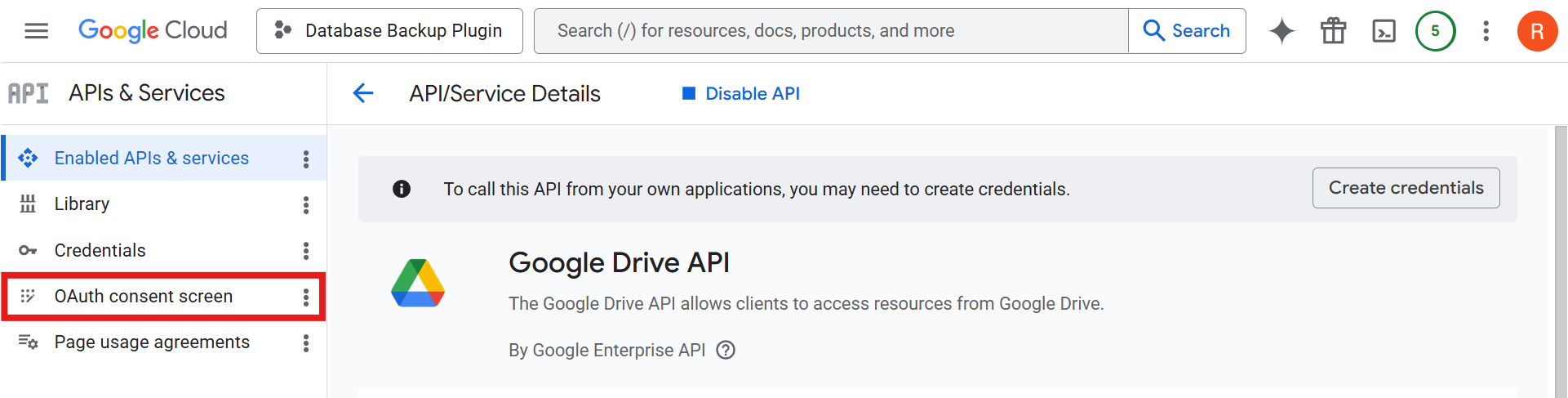Image resolution: width=1568 pixels, height=398 pixels.
Task: Open the Gemini sparkle assistant icon
Action: pos(1281,31)
